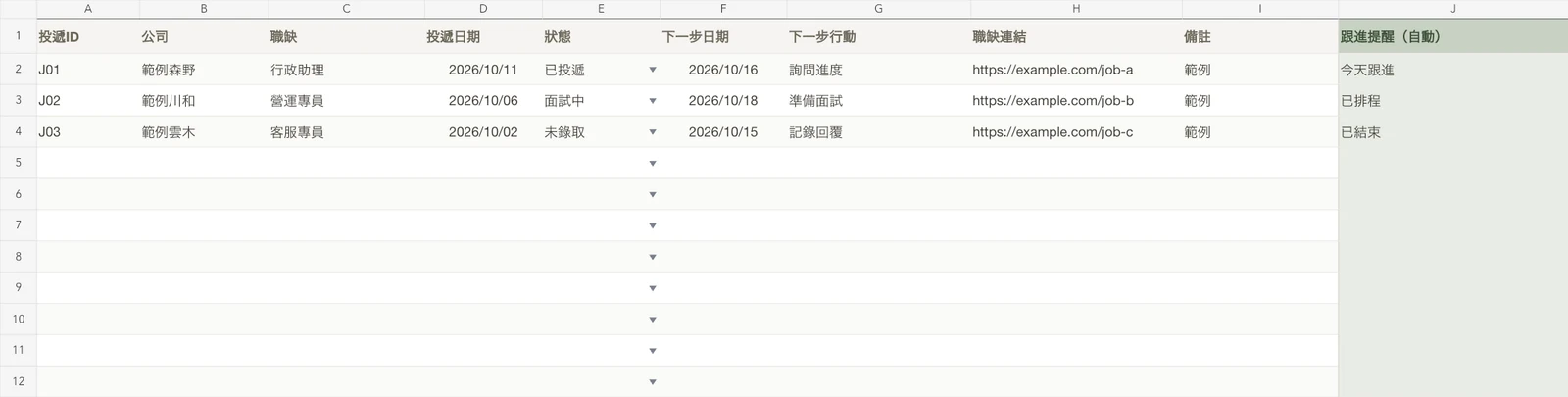Open status dropdown arrow in row 6
The image size is (1568, 397).
[653, 195]
